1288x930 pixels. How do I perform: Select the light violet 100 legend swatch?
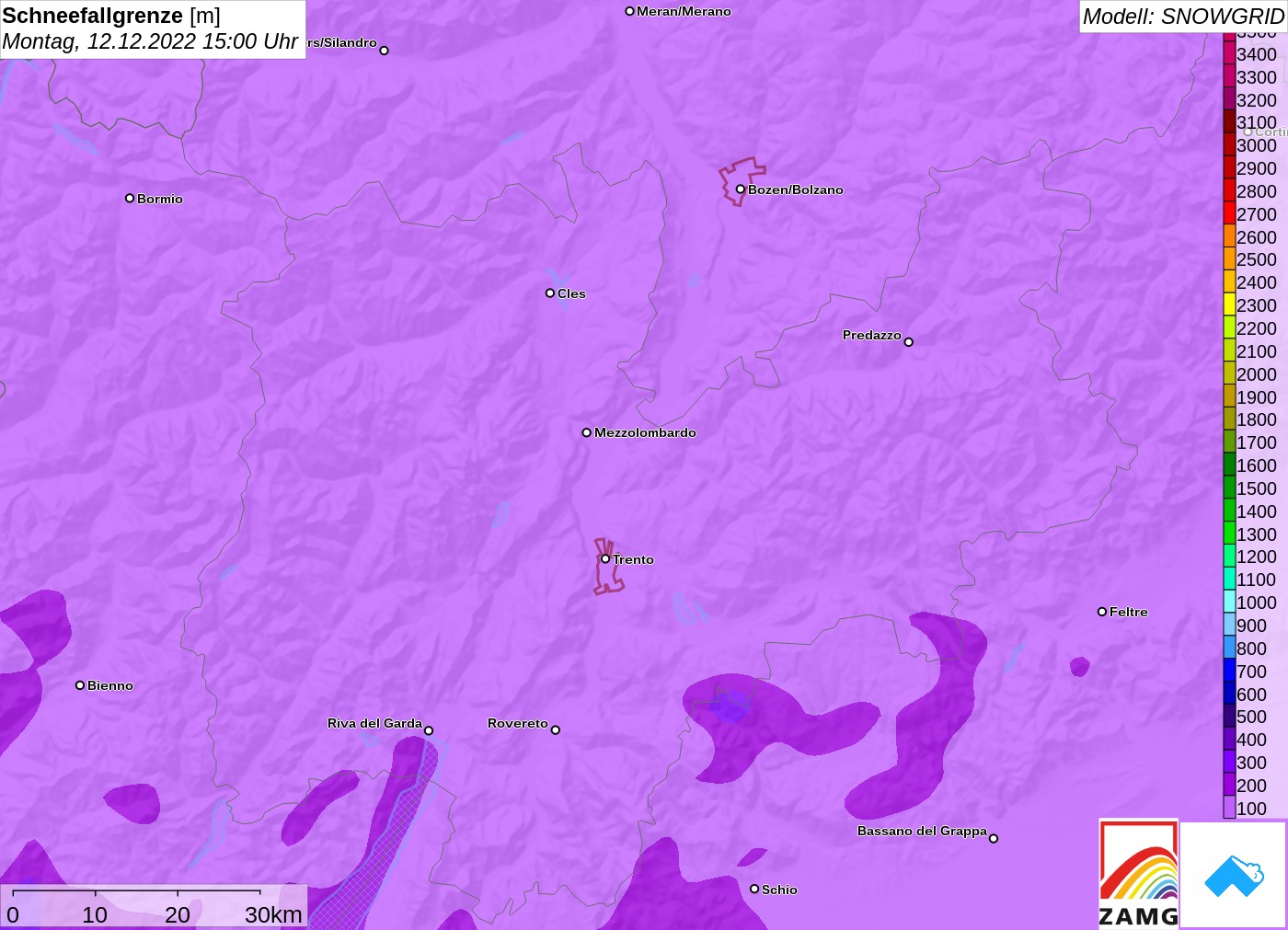coord(1229,808)
